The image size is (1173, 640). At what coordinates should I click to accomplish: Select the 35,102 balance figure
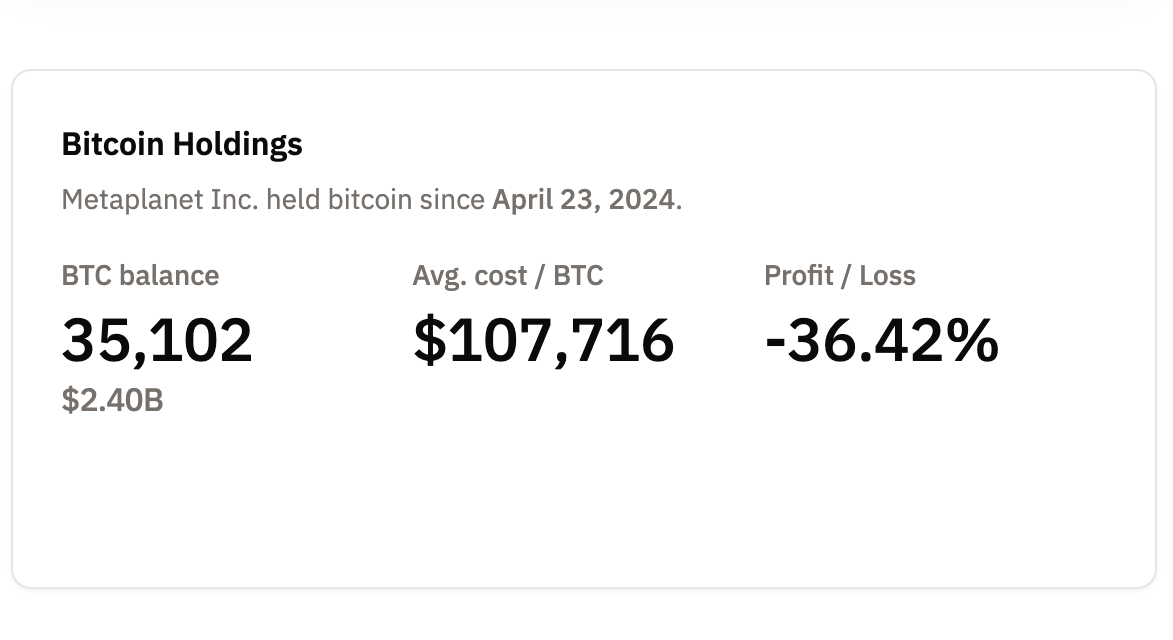(x=157, y=340)
